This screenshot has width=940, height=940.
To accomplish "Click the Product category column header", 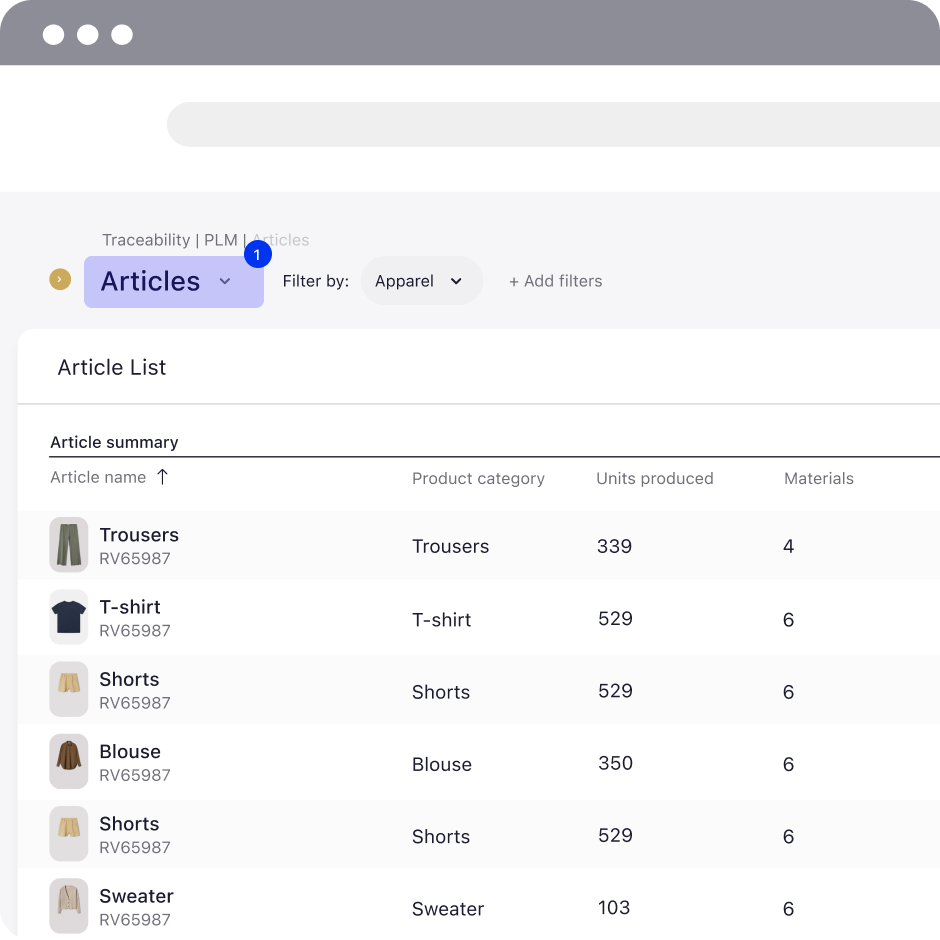I will (x=478, y=478).
